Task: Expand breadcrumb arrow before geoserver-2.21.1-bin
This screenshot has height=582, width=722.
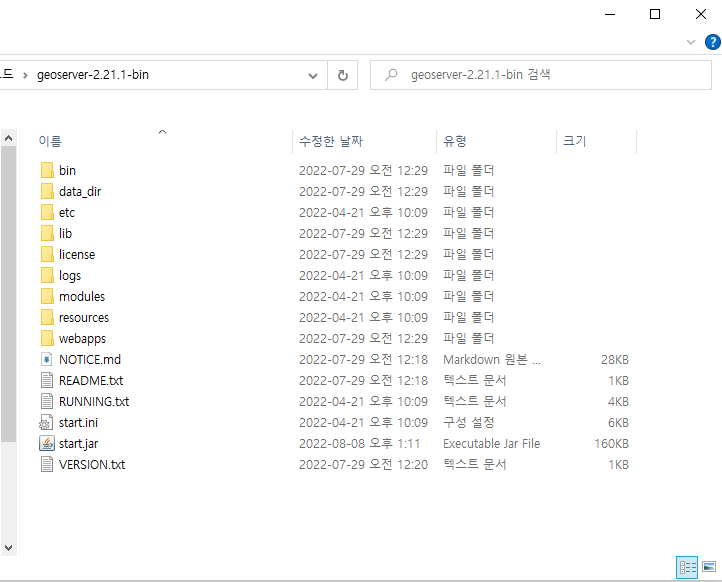Action: point(25,75)
